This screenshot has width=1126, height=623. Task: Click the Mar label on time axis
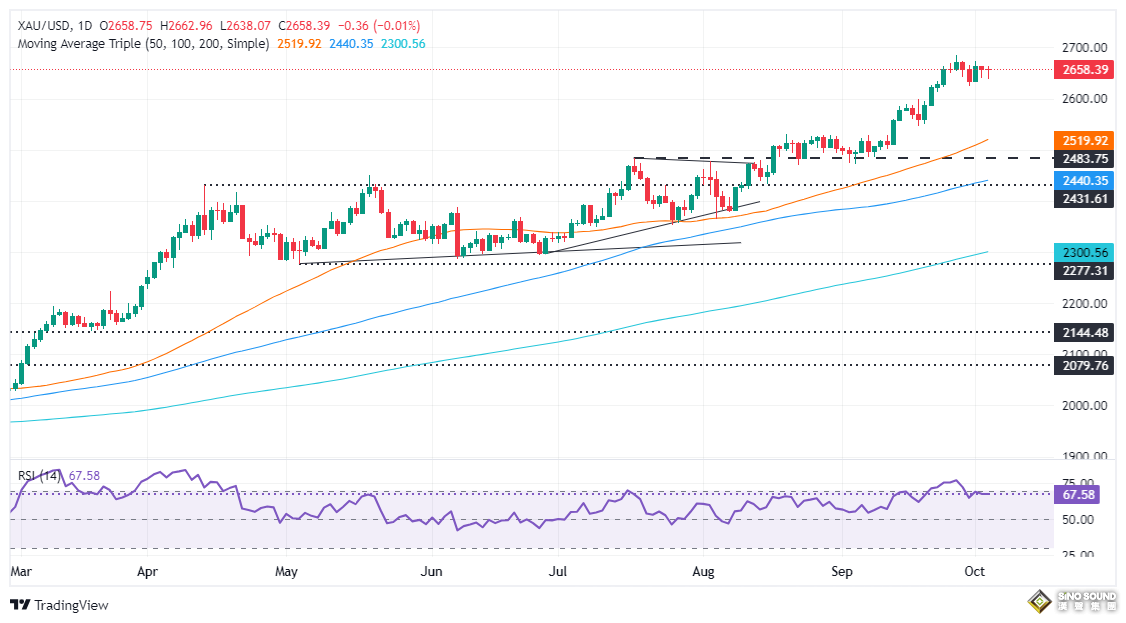coord(20,572)
